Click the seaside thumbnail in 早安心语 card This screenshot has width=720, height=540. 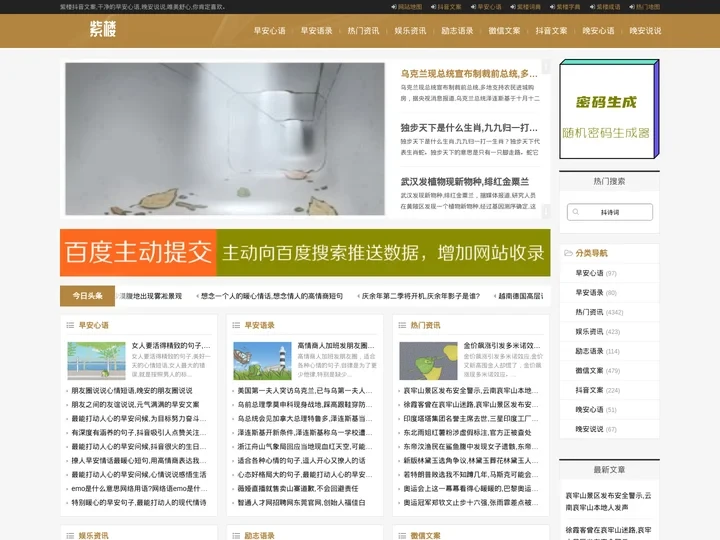tap(96, 361)
